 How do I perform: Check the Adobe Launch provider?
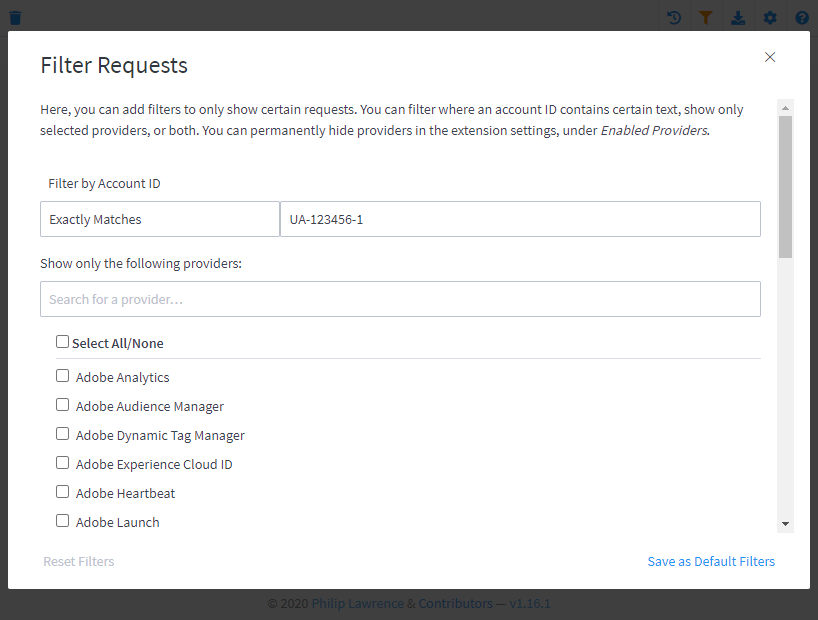coord(63,521)
